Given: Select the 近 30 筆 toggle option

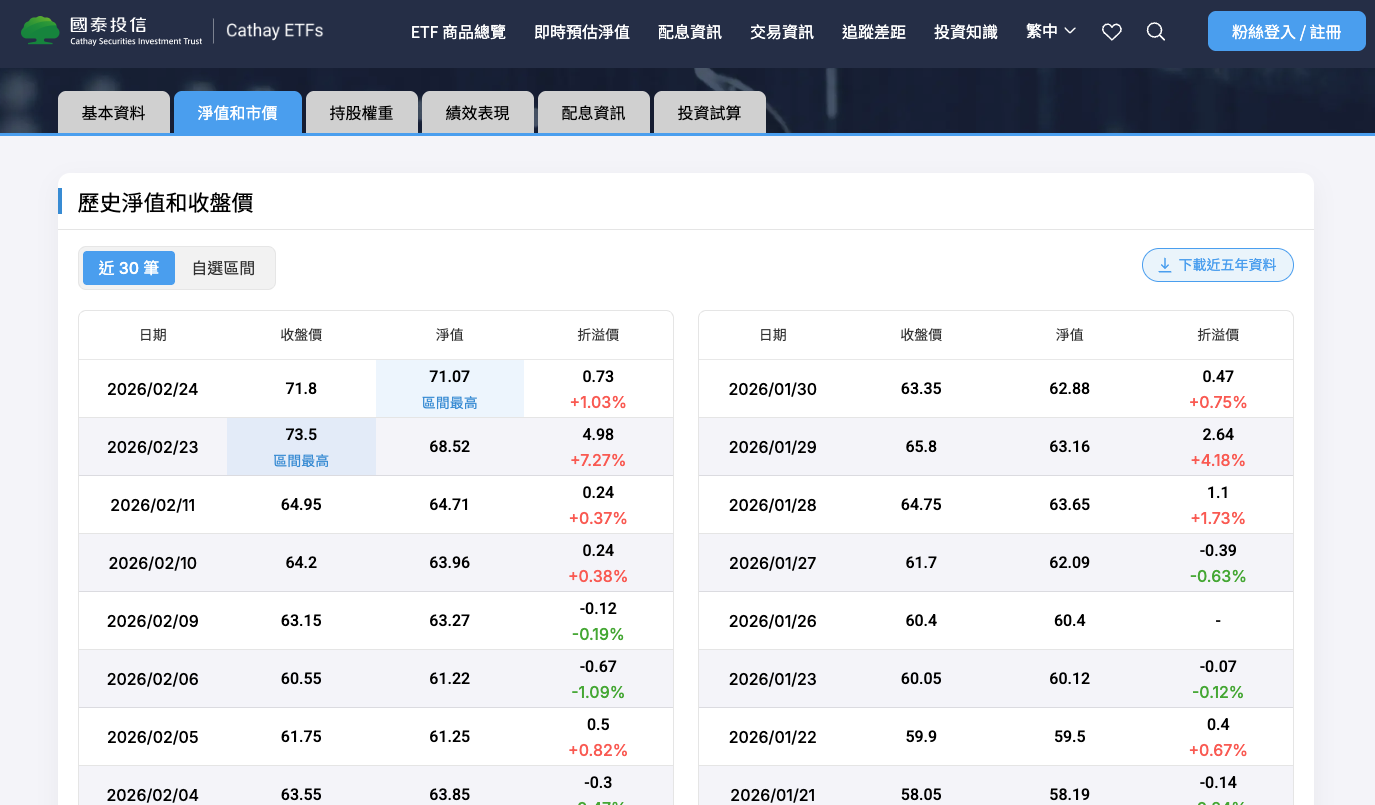Looking at the screenshot, I should click(x=128, y=268).
